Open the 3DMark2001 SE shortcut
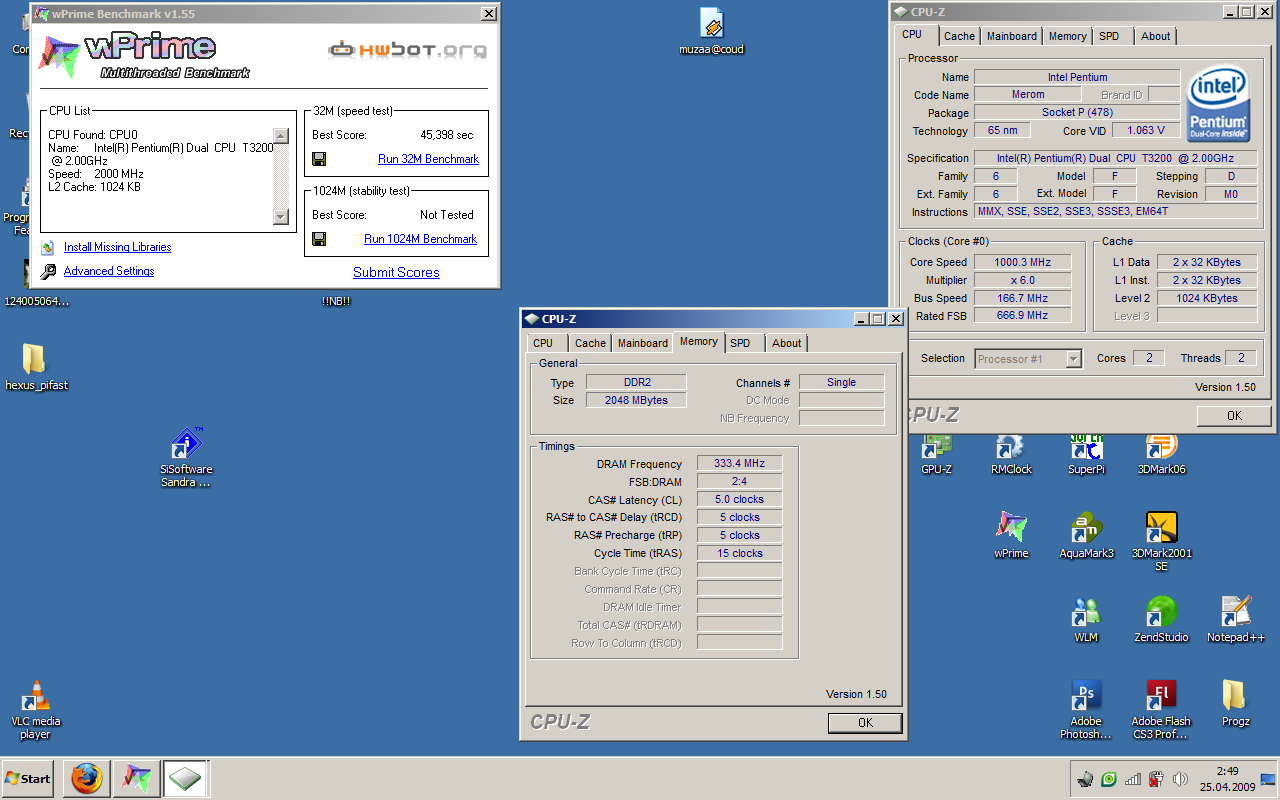Viewport: 1280px width, 800px height. tap(1161, 541)
